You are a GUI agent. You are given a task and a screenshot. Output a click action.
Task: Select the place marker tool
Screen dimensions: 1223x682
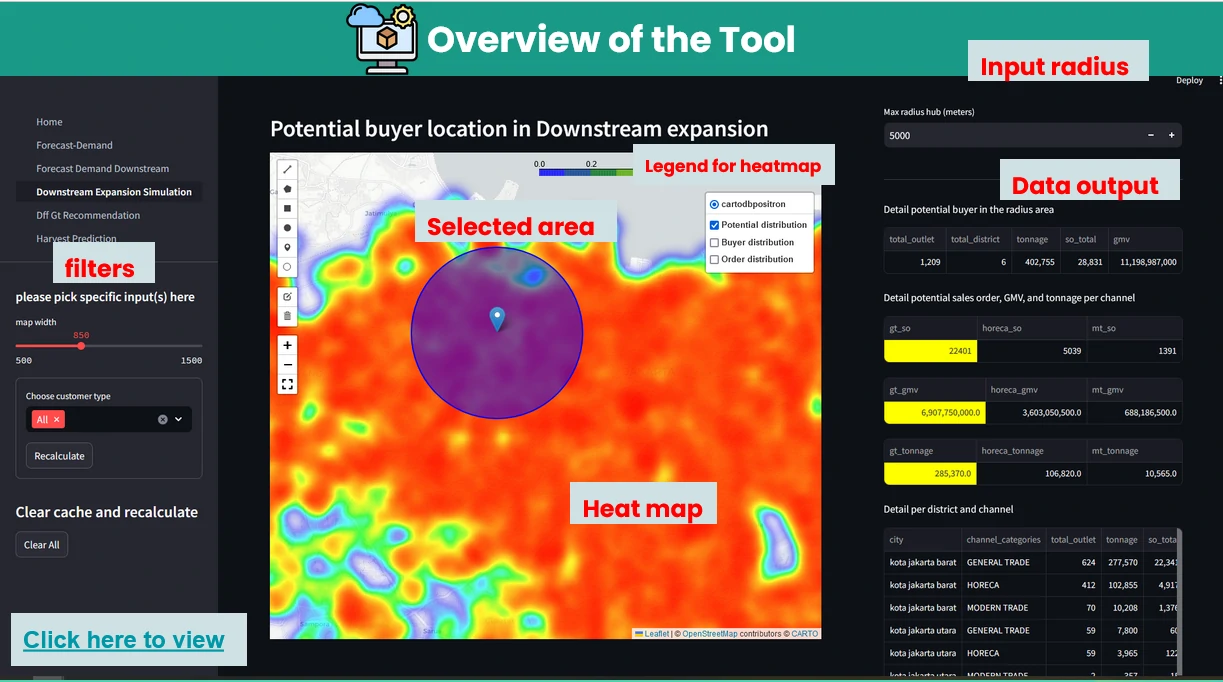[x=287, y=247]
